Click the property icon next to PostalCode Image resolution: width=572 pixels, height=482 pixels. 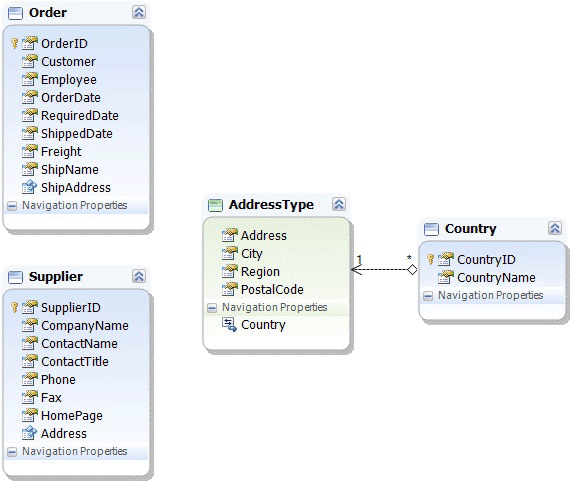[x=229, y=289]
